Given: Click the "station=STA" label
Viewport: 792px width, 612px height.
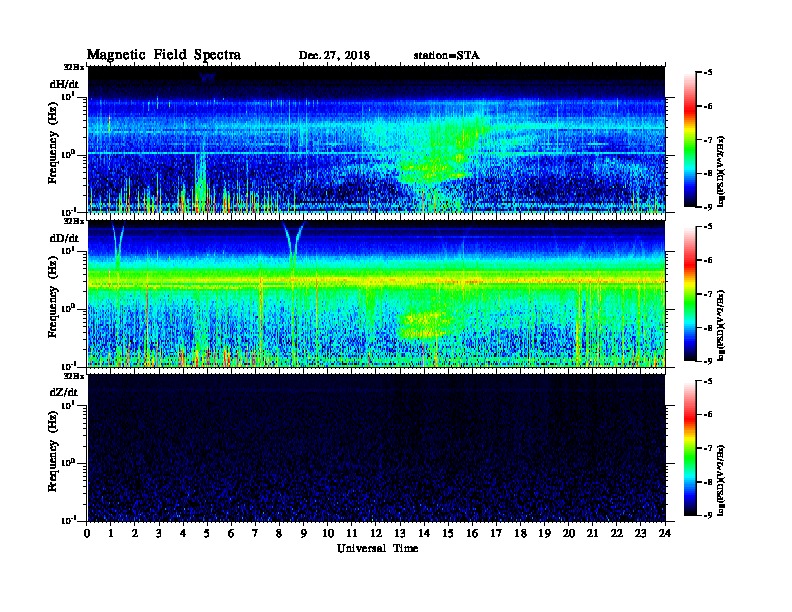Looking at the screenshot, I should (x=447, y=56).
